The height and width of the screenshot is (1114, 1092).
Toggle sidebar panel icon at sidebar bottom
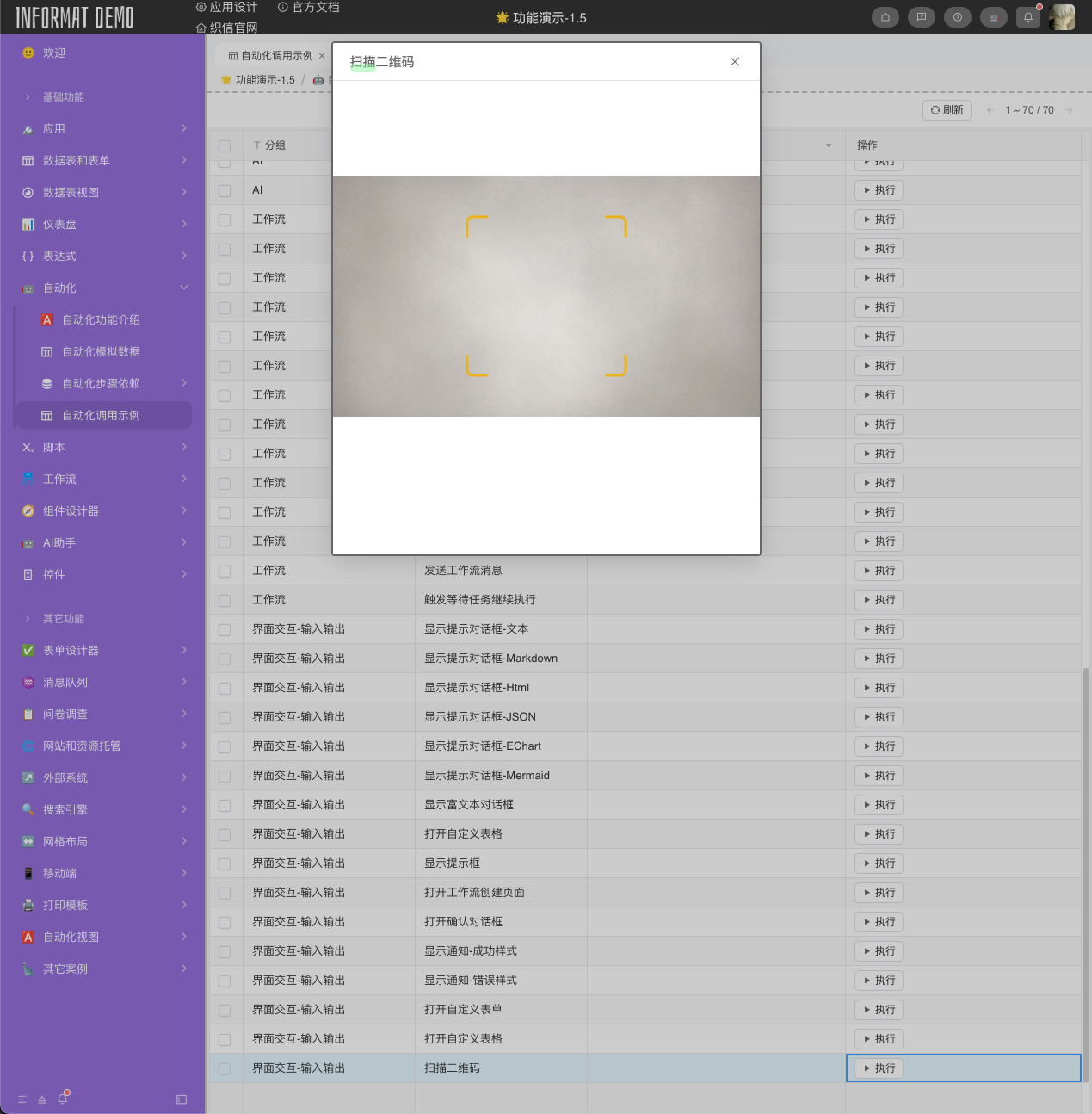tap(182, 1099)
